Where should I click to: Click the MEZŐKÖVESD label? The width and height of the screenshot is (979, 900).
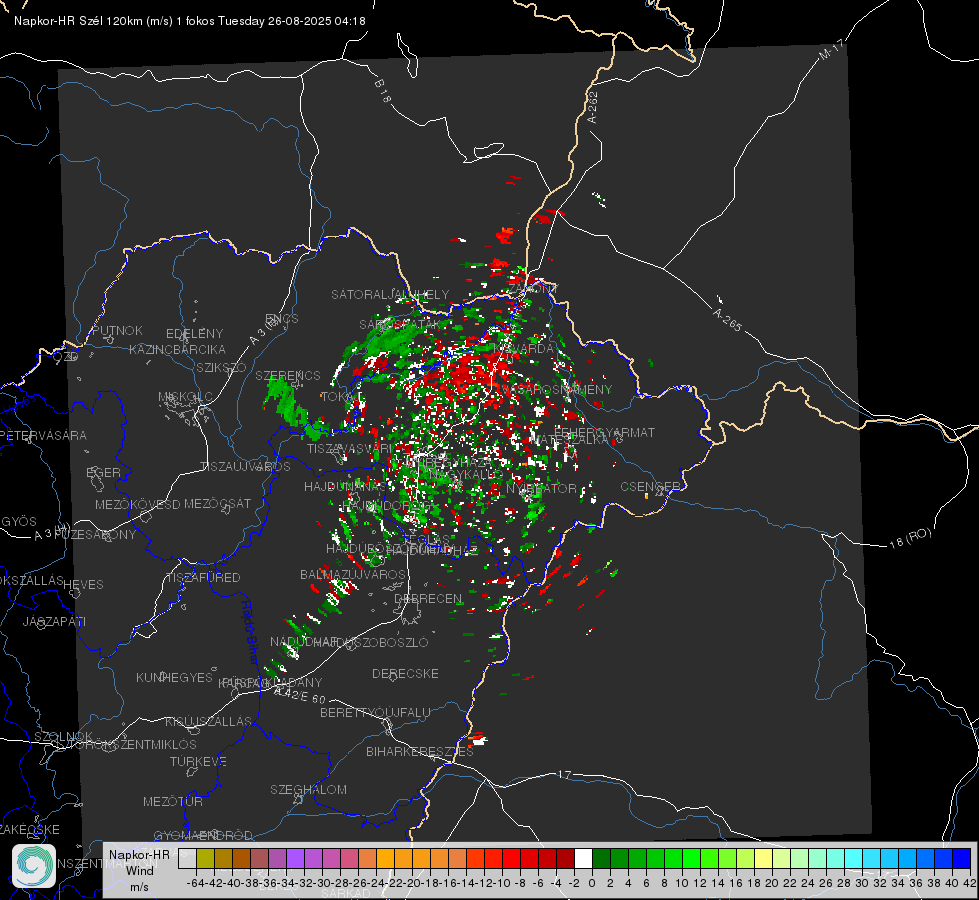tap(137, 504)
